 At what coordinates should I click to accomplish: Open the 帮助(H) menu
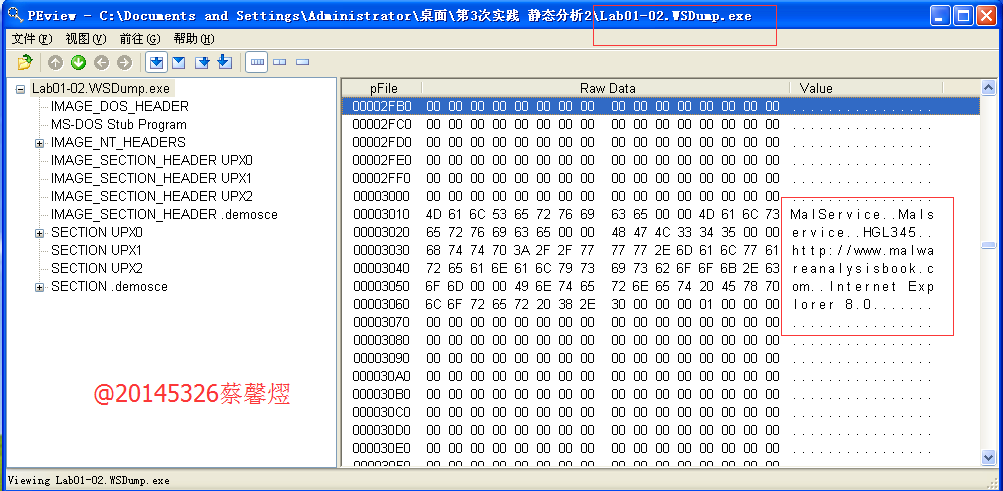tap(193, 39)
